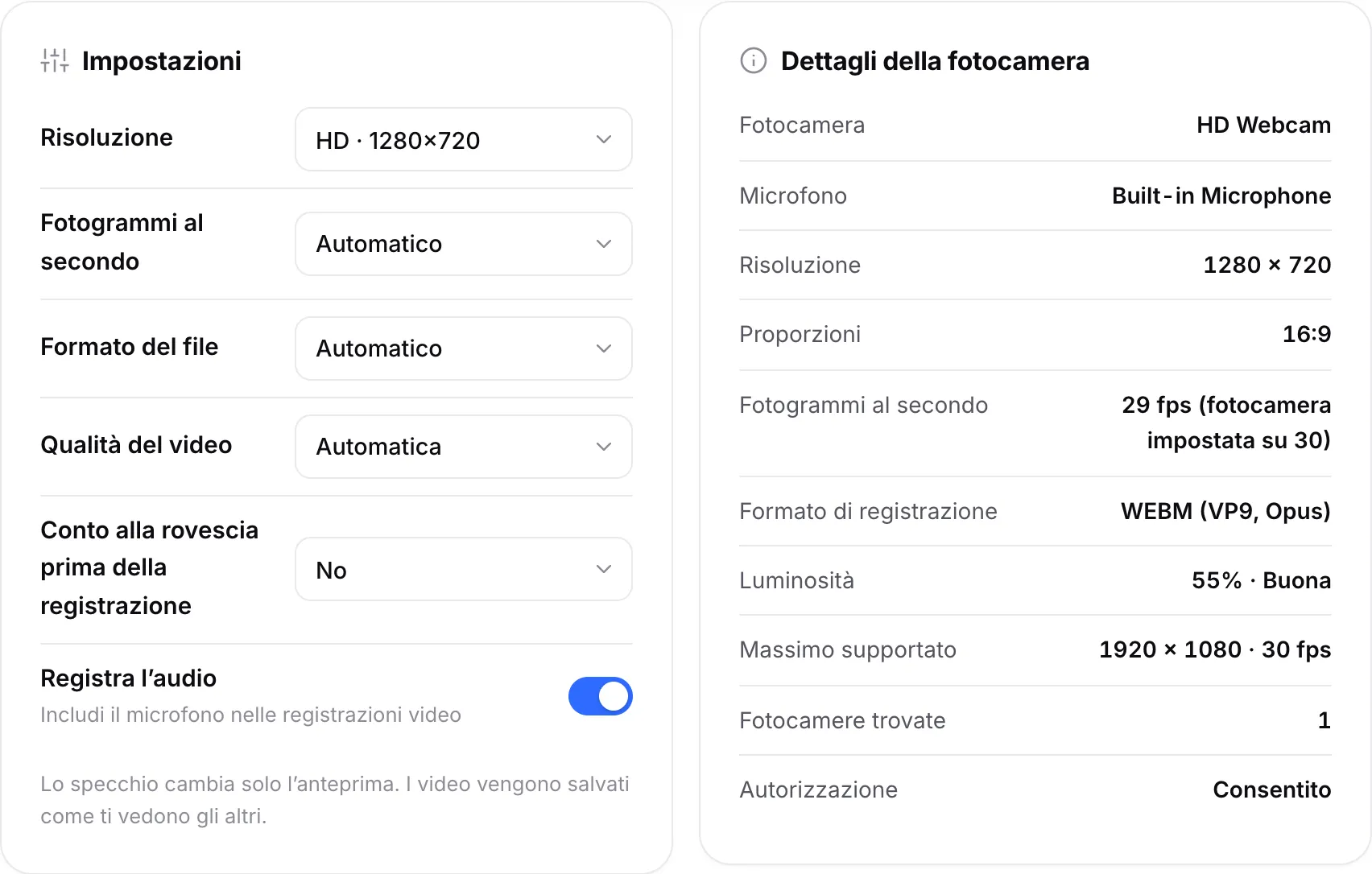Open the Fotogrammi al secondo dropdown
Image resolution: width=1372 pixels, height=874 pixels.
464,244
